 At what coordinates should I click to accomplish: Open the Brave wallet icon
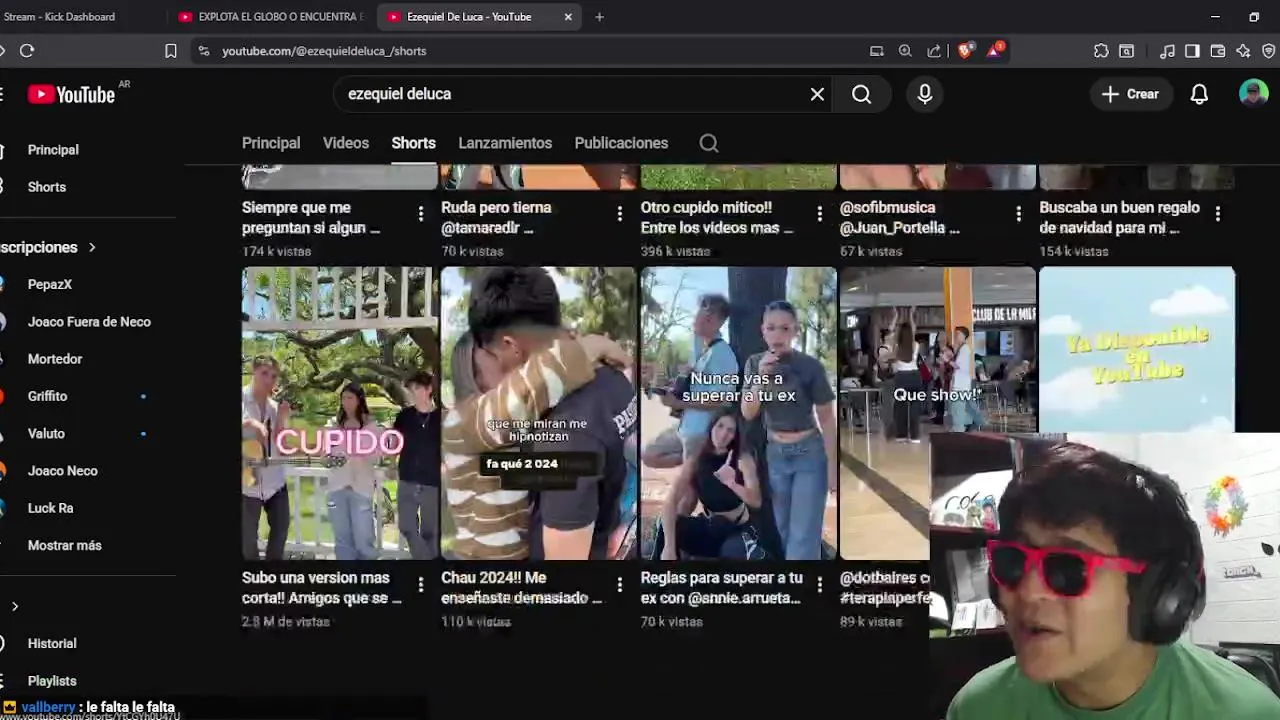point(1218,51)
